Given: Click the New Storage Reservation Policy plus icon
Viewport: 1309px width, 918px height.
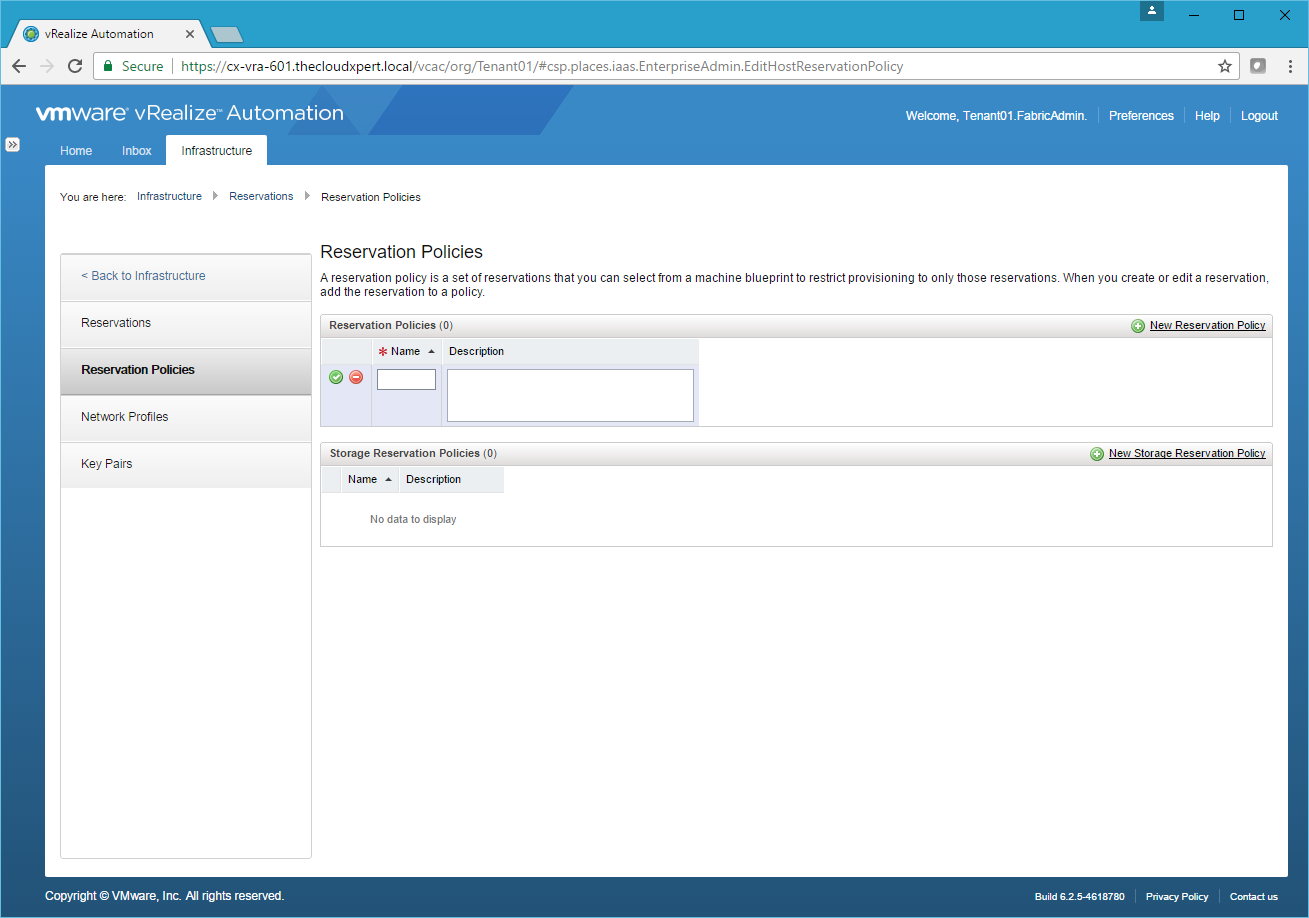Looking at the screenshot, I should click(x=1097, y=454).
